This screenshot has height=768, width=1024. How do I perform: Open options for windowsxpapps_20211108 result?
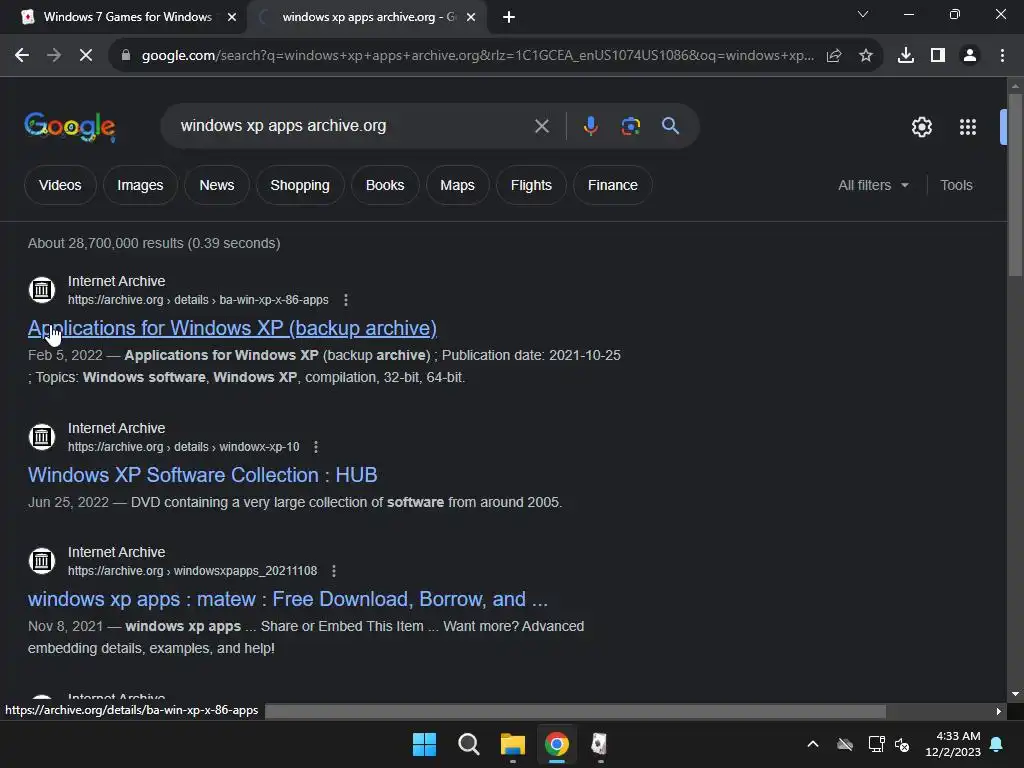[x=334, y=571]
